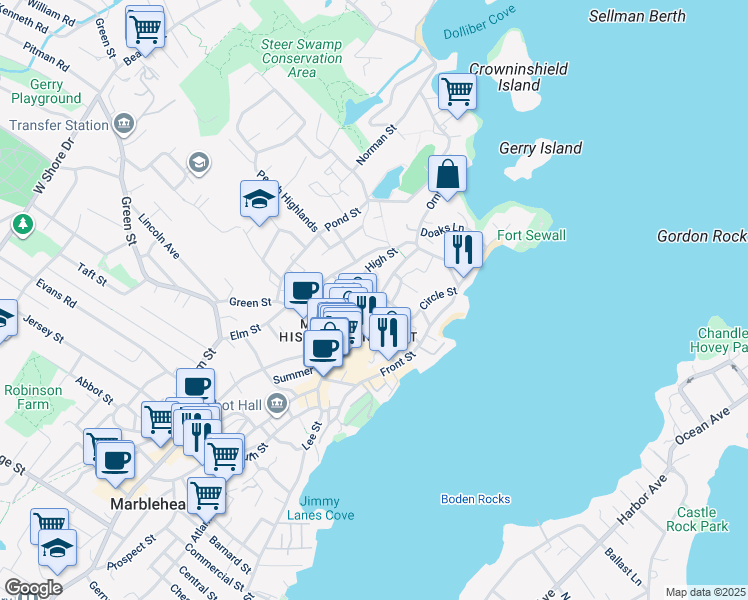Open the coffee cup marker near Summer St
The width and height of the screenshot is (748, 600).
323,348
